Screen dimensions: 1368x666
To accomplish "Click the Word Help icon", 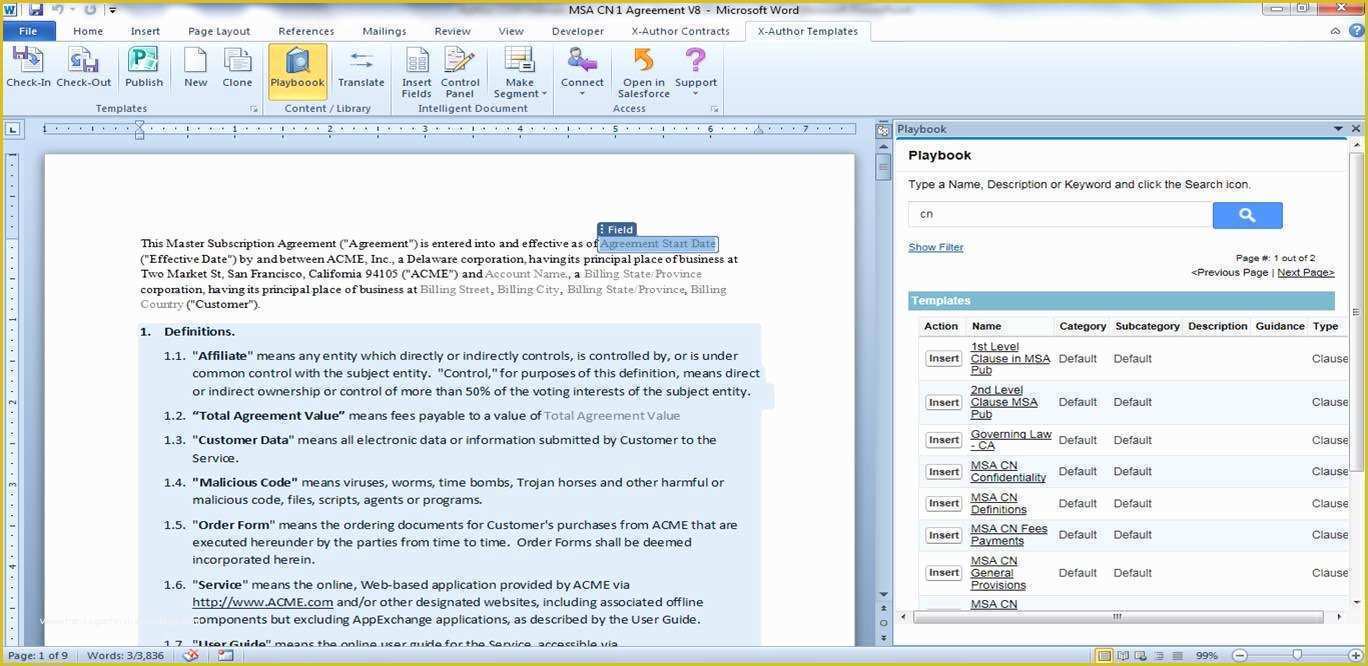I will (x=1355, y=31).
